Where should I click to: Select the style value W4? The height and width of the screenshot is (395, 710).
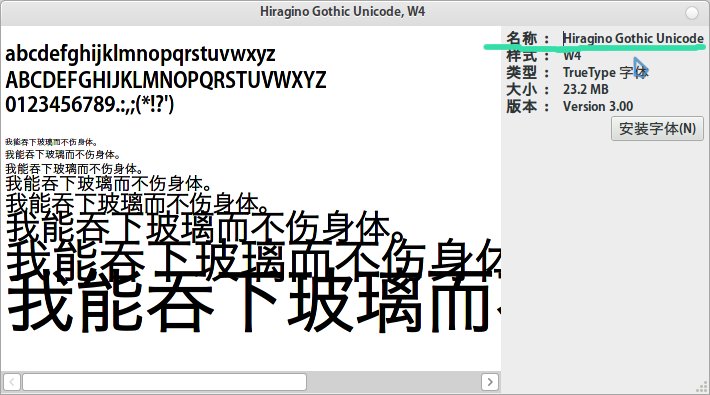click(x=572, y=56)
